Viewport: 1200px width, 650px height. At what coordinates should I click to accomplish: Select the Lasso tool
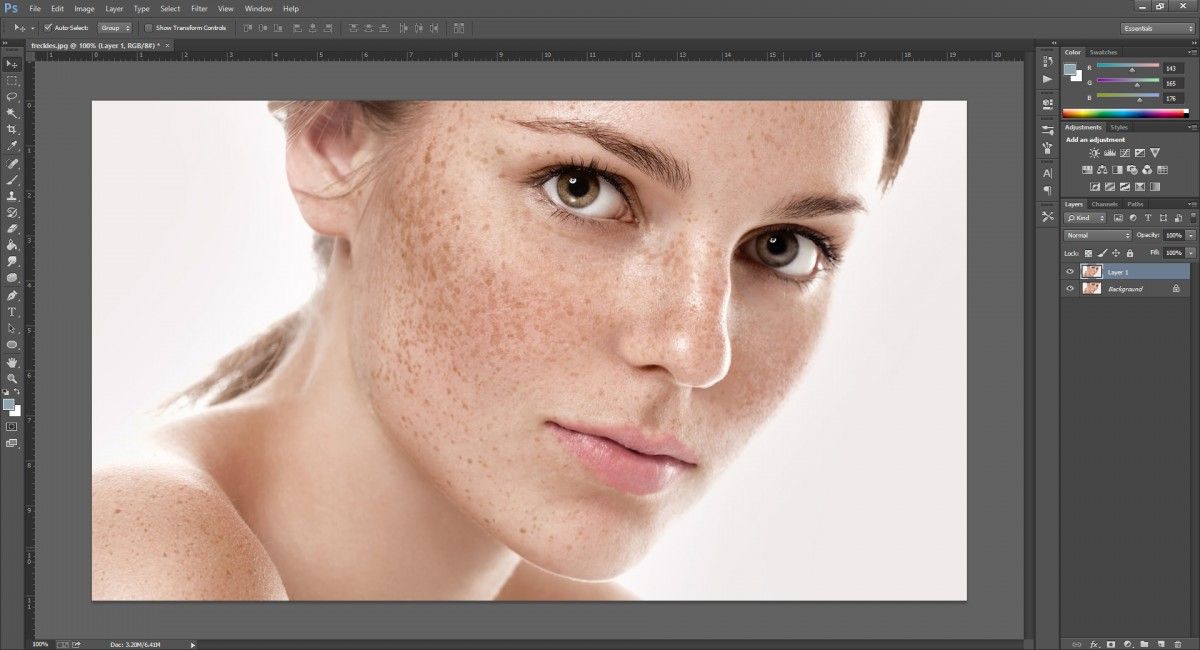click(x=12, y=95)
